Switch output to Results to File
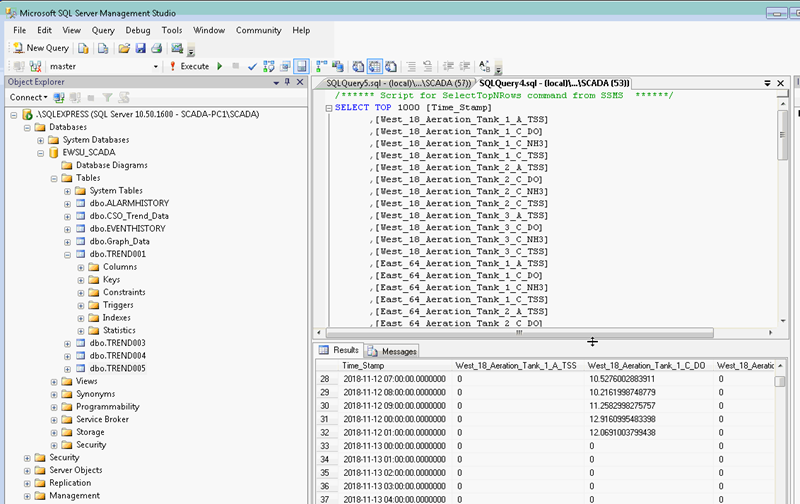The width and height of the screenshot is (800, 504). 391,66
